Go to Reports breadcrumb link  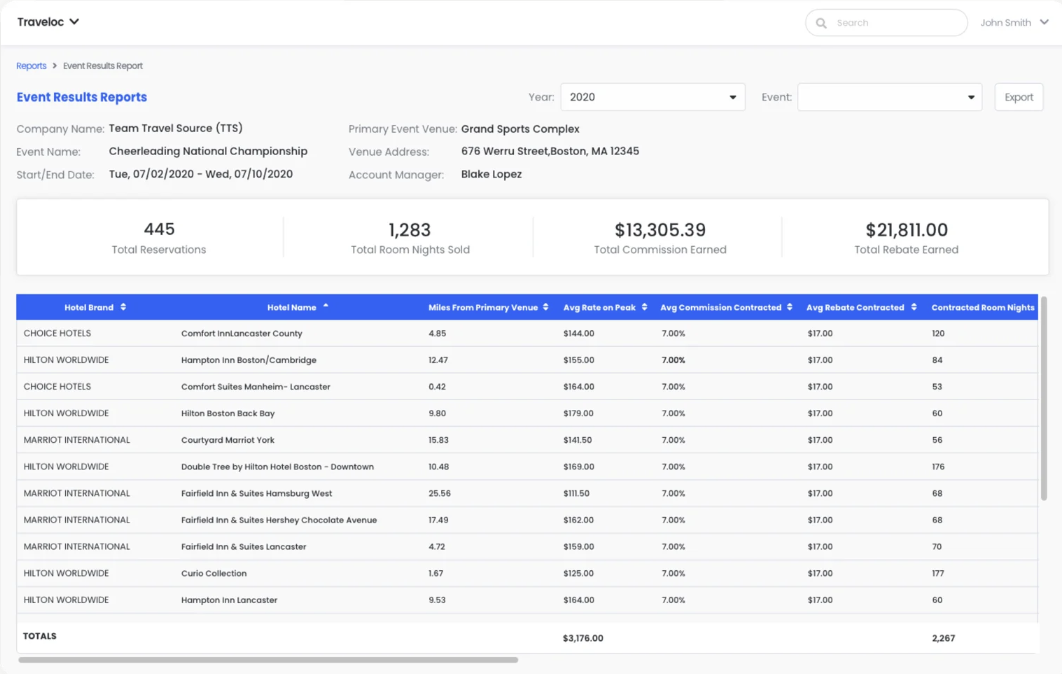coord(31,66)
